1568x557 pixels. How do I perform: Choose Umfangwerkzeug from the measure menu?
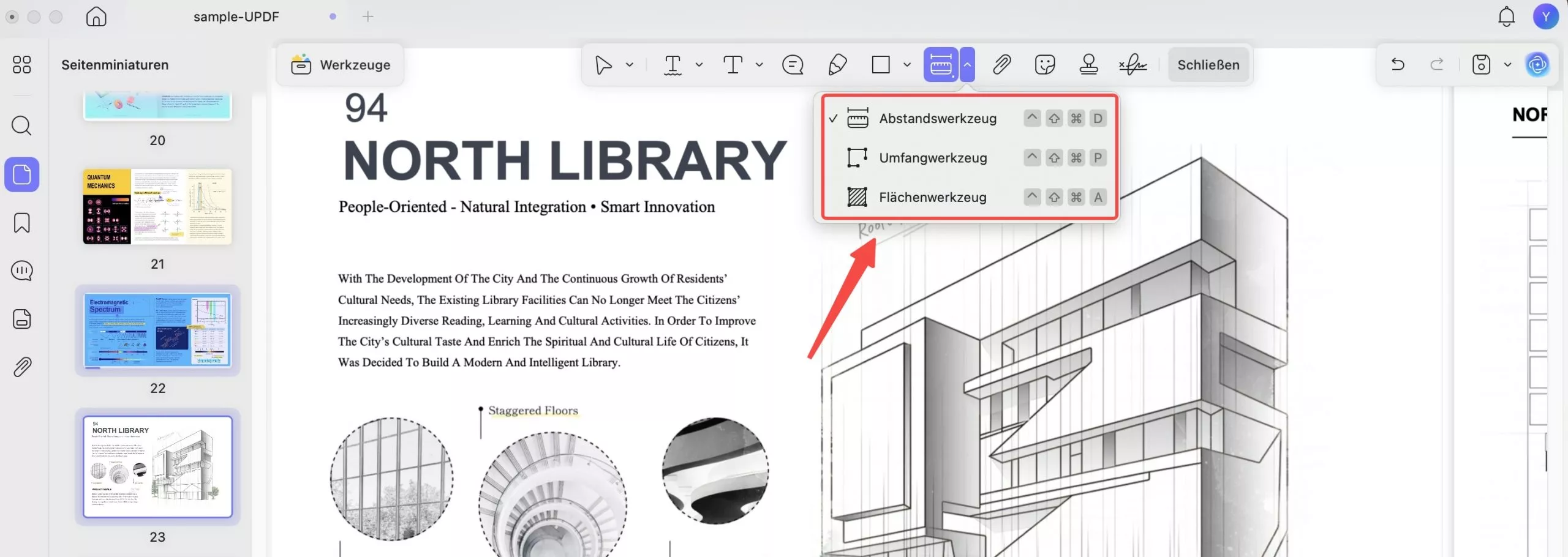932,158
